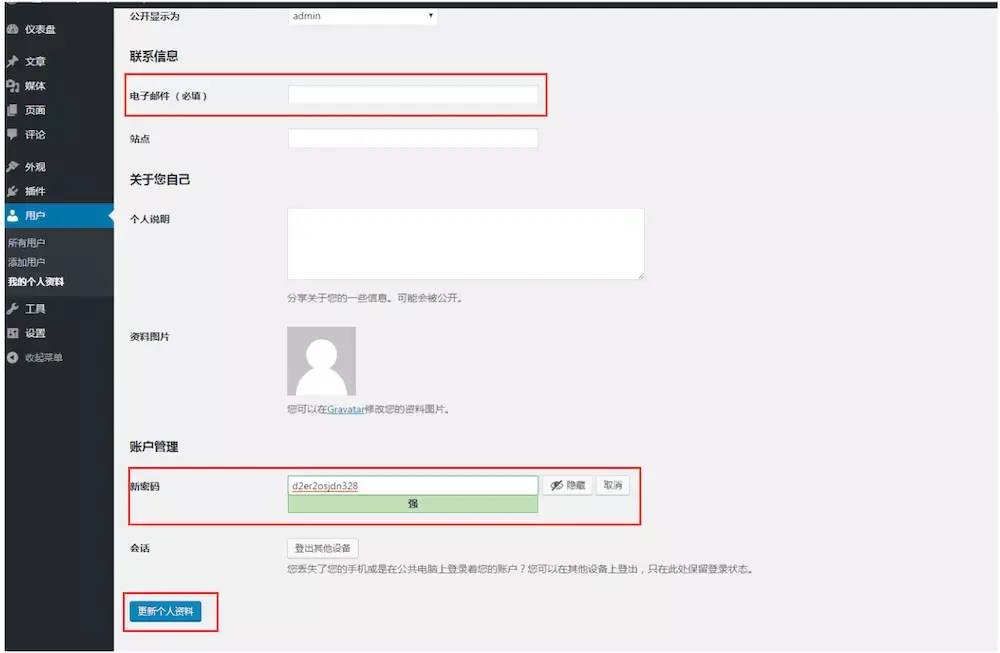Focus the 电子邮件 (必填) input field
Screen dimensions: 1000x653
pyautogui.click(x=413, y=95)
